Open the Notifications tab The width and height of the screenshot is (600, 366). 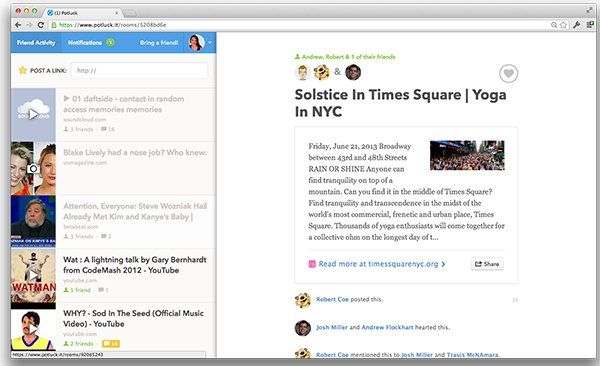91,42
